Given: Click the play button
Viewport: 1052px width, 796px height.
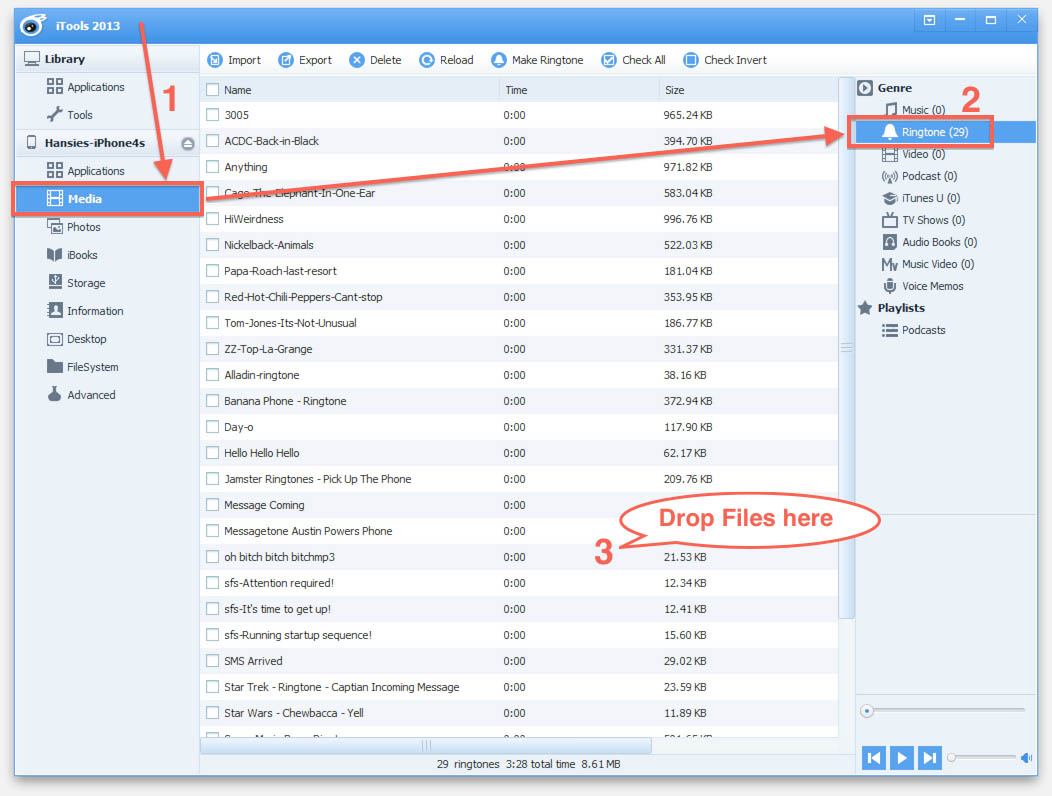Looking at the screenshot, I should (x=902, y=758).
